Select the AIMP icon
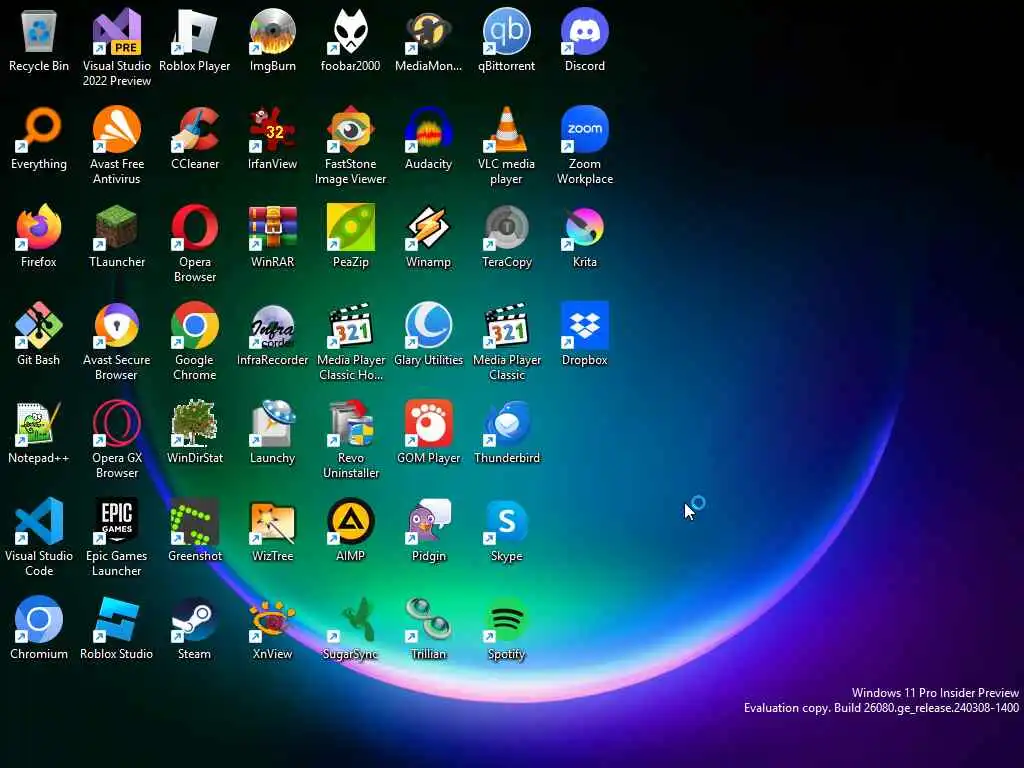This screenshot has height=768, width=1024. point(351,521)
